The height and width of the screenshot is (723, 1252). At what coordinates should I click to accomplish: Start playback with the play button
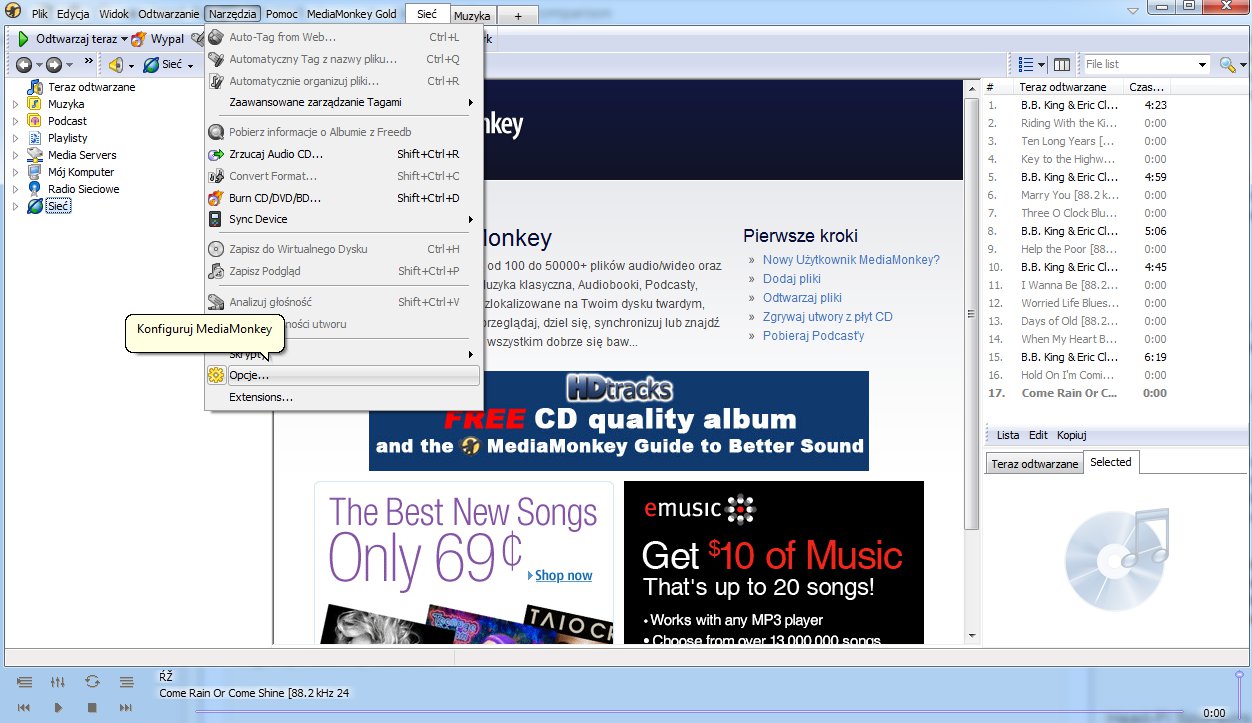[58, 708]
